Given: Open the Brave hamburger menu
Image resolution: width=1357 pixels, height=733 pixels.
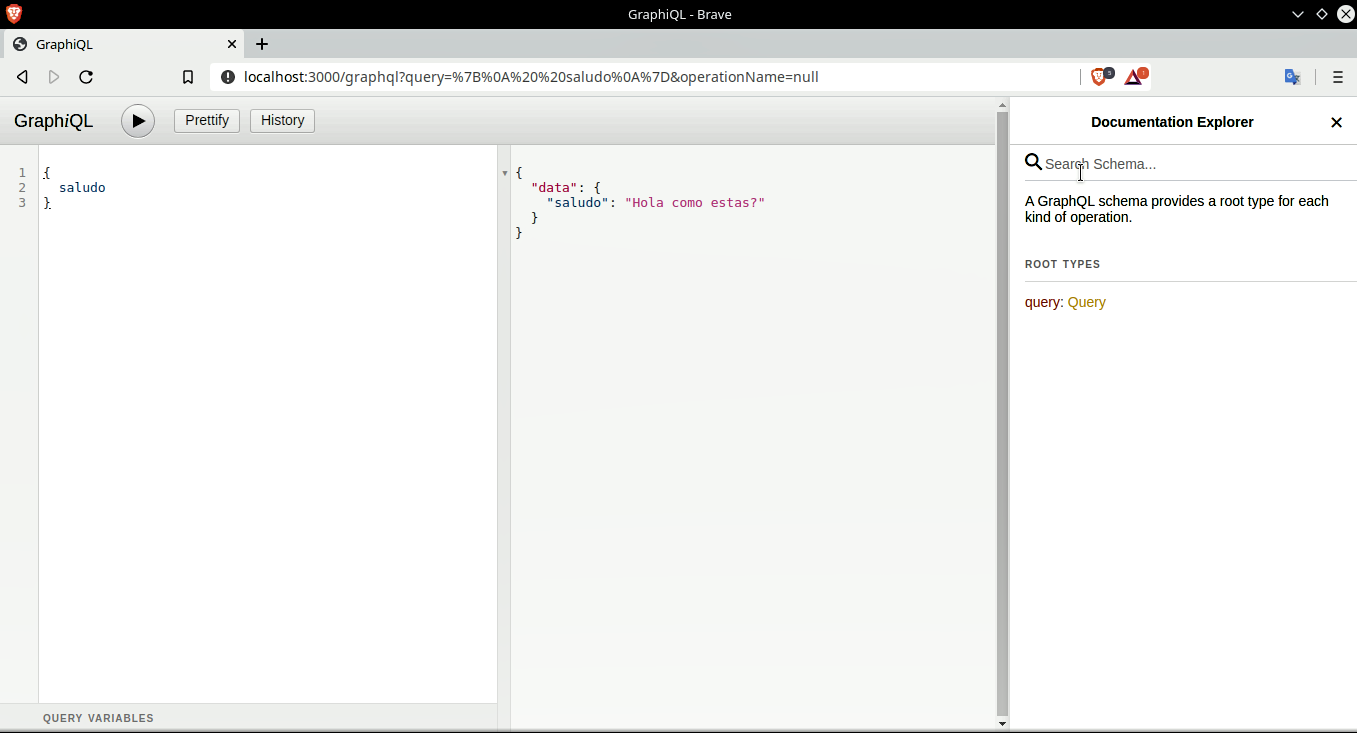Looking at the screenshot, I should 1337,76.
